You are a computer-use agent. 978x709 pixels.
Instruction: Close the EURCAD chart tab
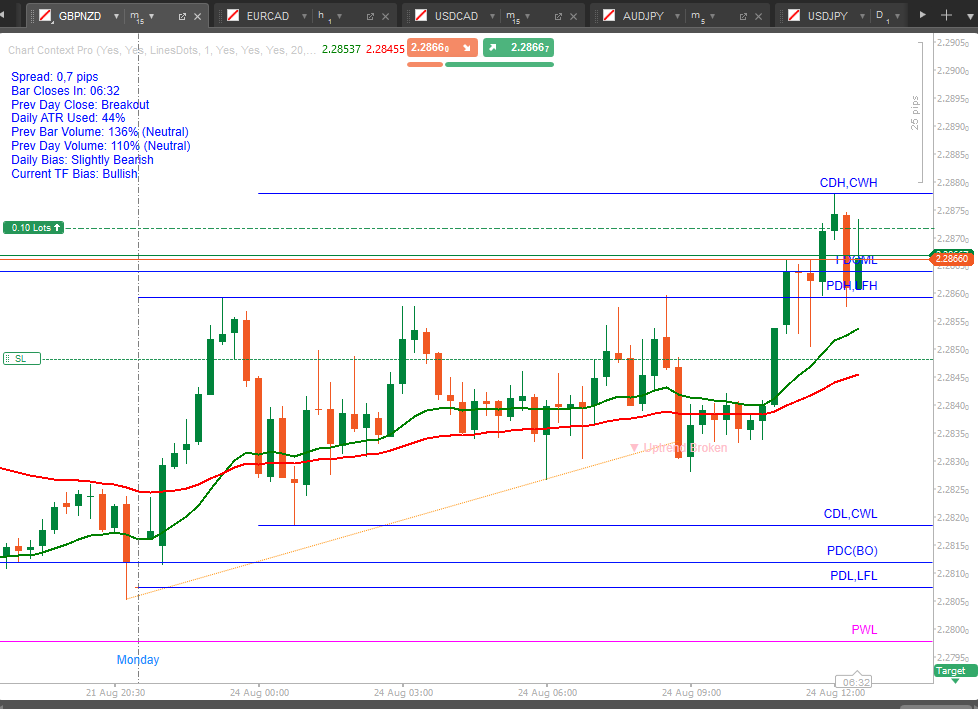[x=385, y=17]
